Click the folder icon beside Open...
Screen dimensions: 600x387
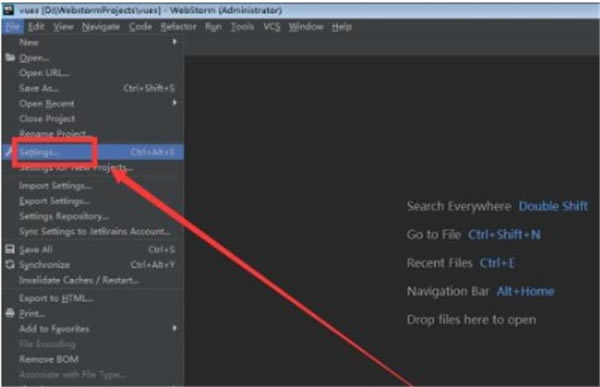click(x=10, y=57)
